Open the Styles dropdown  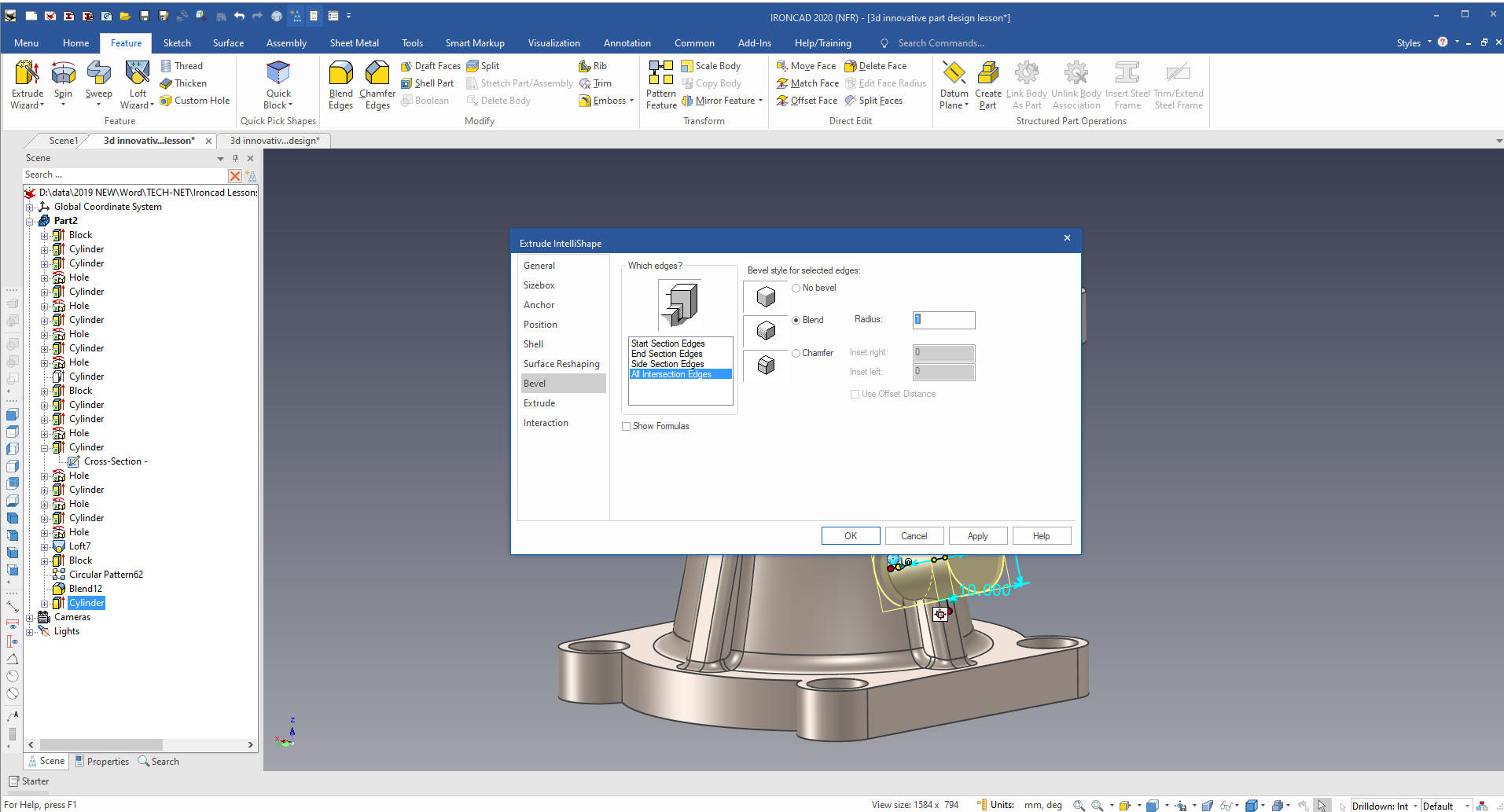[x=1414, y=43]
